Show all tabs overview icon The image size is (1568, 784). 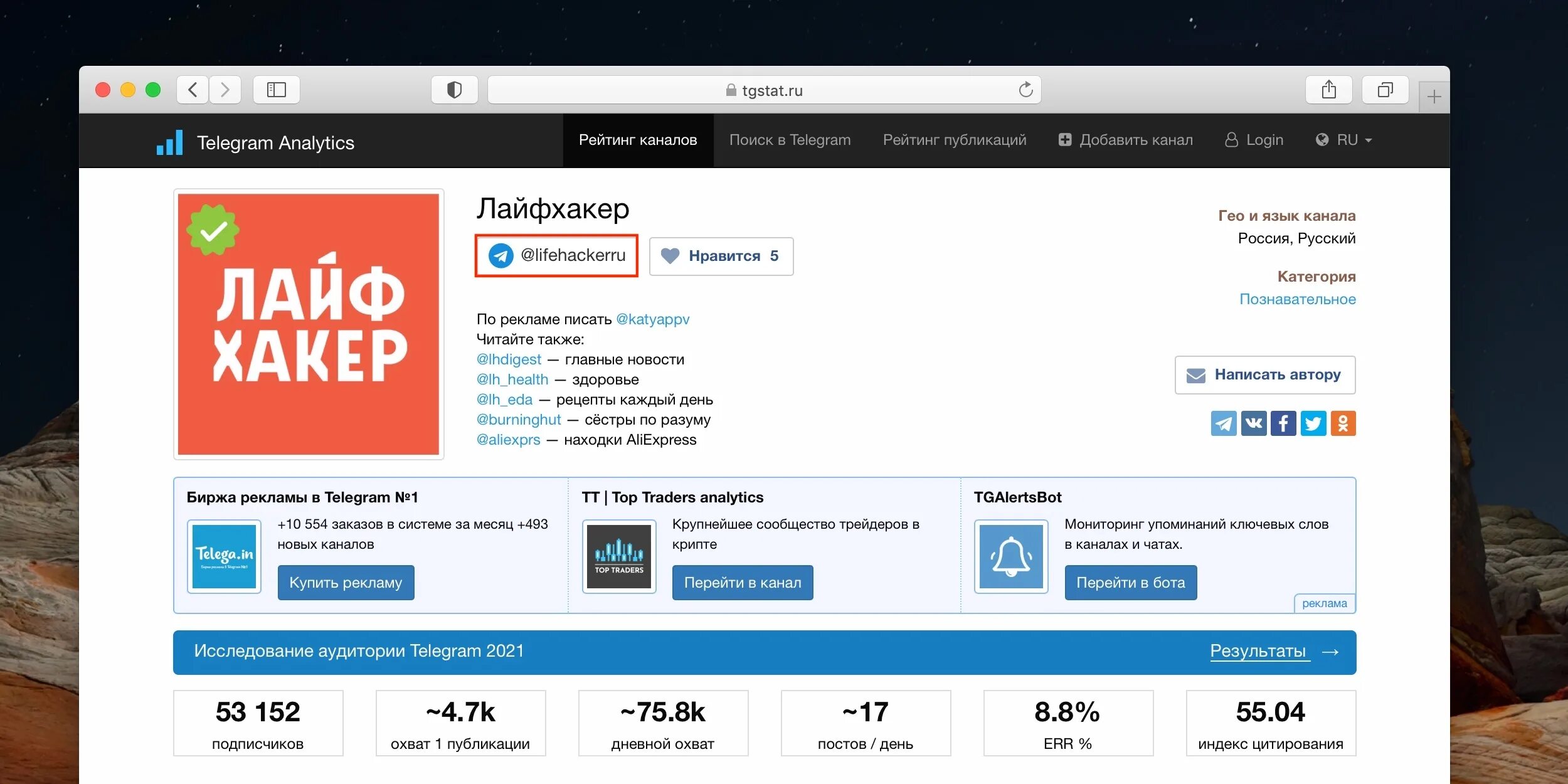[1385, 90]
